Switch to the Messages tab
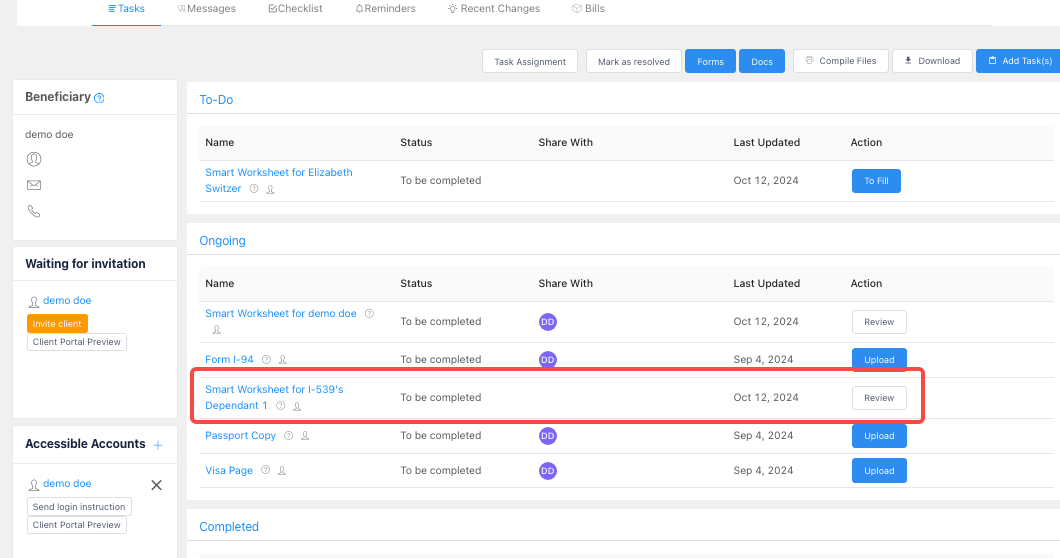 click(x=207, y=9)
